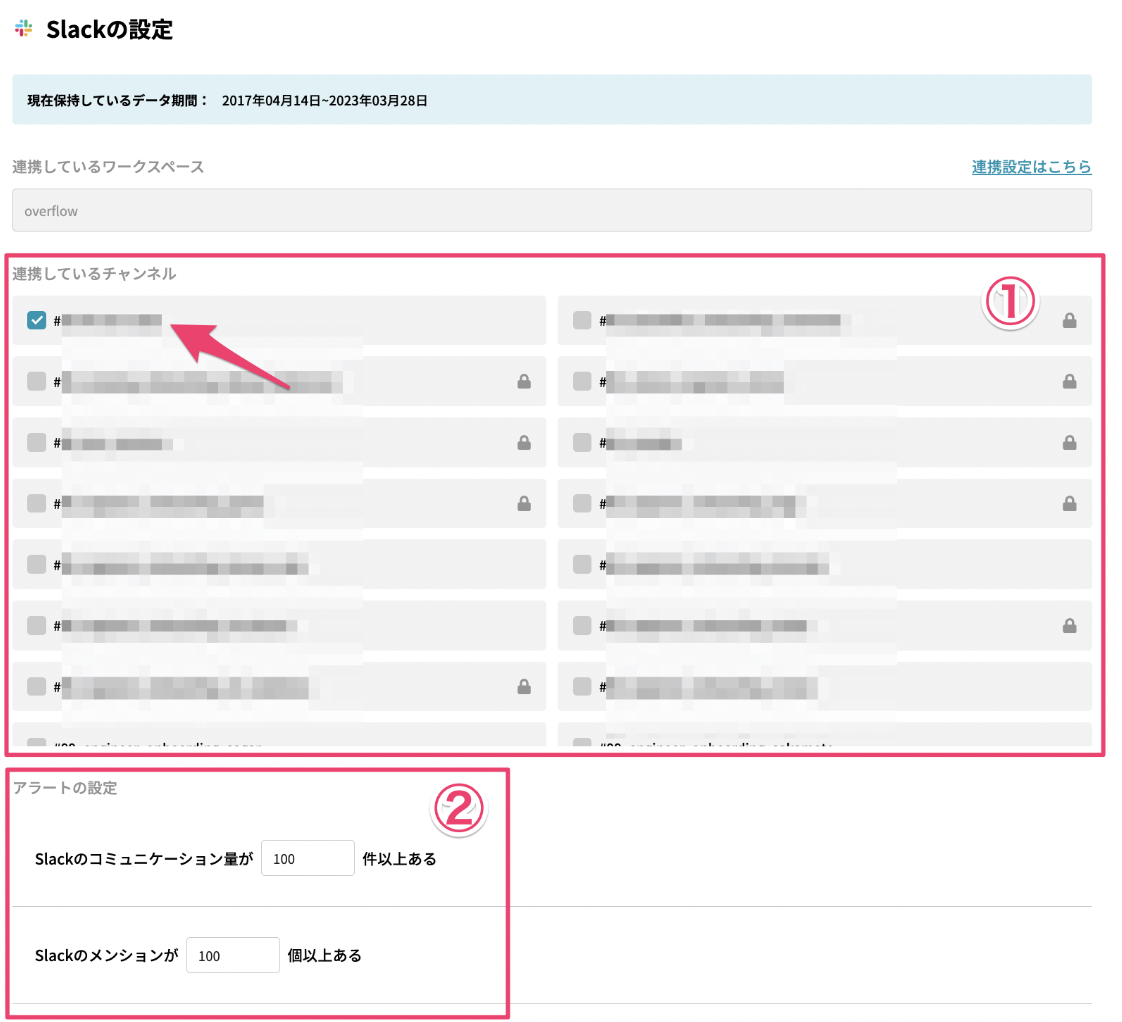This screenshot has height=1022, width=1122.
Task: Click the 連携しているチャンネル heading
Action: click(x=94, y=273)
